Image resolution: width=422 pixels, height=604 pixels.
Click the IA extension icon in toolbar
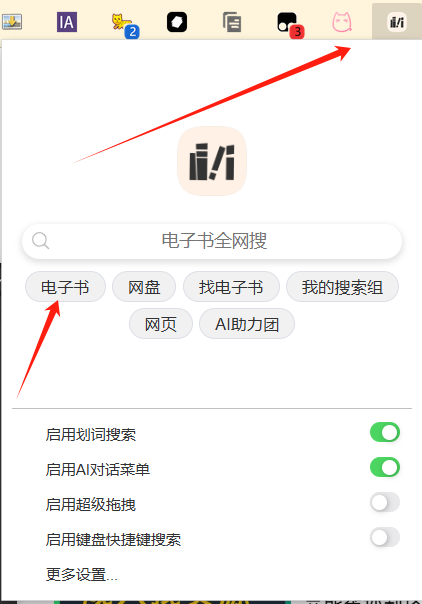click(x=67, y=22)
